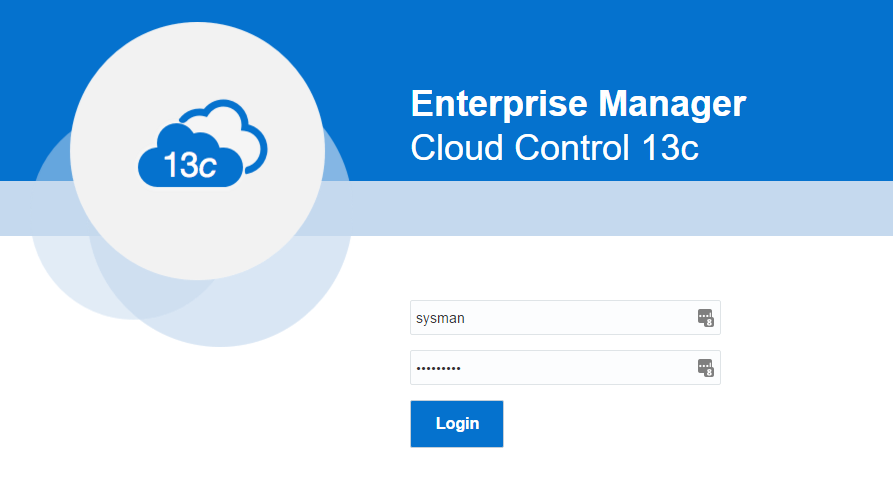Open password manager icon in password field
Image resolution: width=893 pixels, height=494 pixels.
click(x=706, y=368)
